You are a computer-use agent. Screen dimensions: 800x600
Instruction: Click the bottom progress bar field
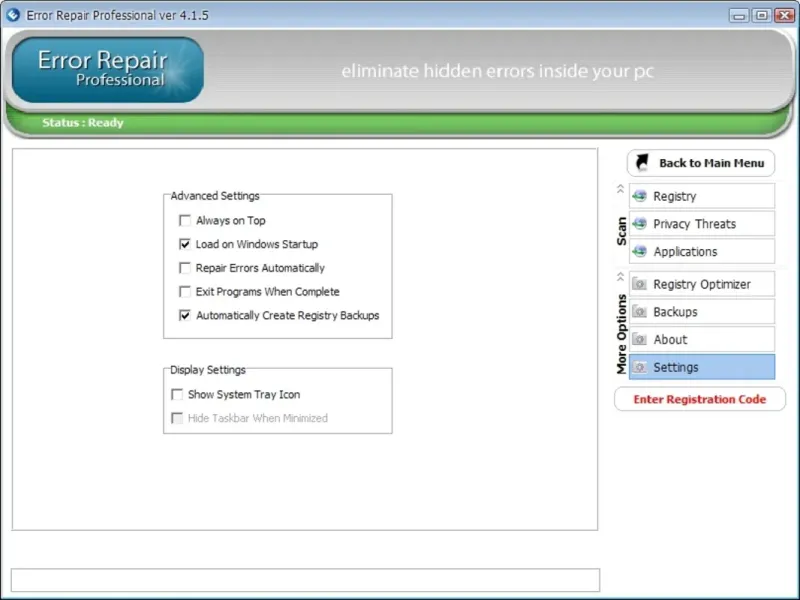pyautogui.click(x=305, y=580)
